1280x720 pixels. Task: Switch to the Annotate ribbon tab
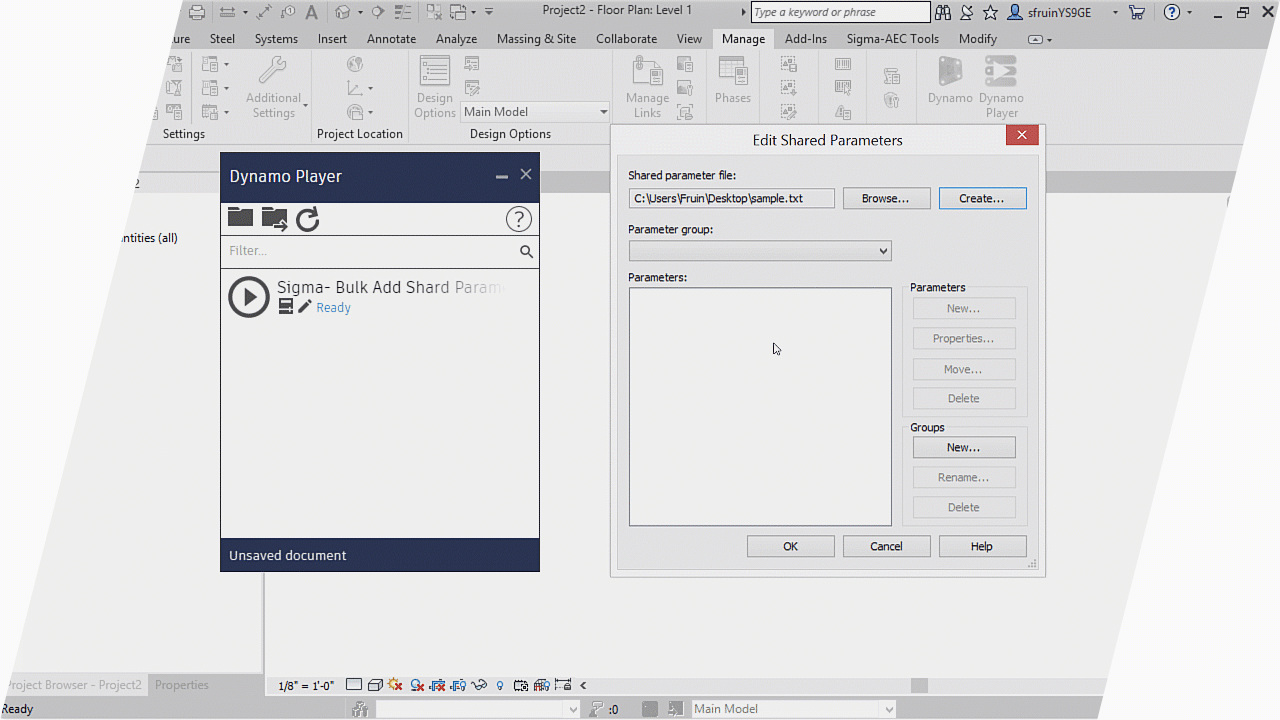(391, 39)
